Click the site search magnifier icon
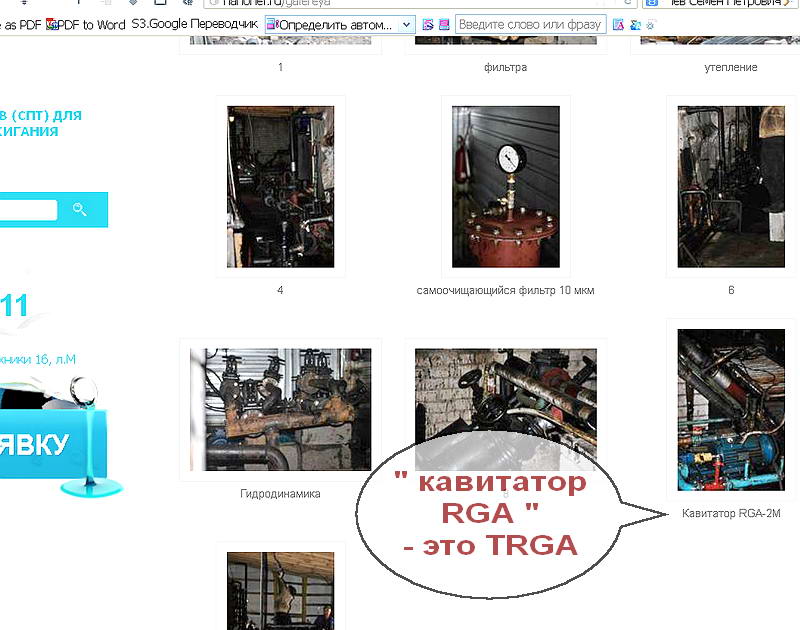The image size is (800, 630). click(80, 209)
